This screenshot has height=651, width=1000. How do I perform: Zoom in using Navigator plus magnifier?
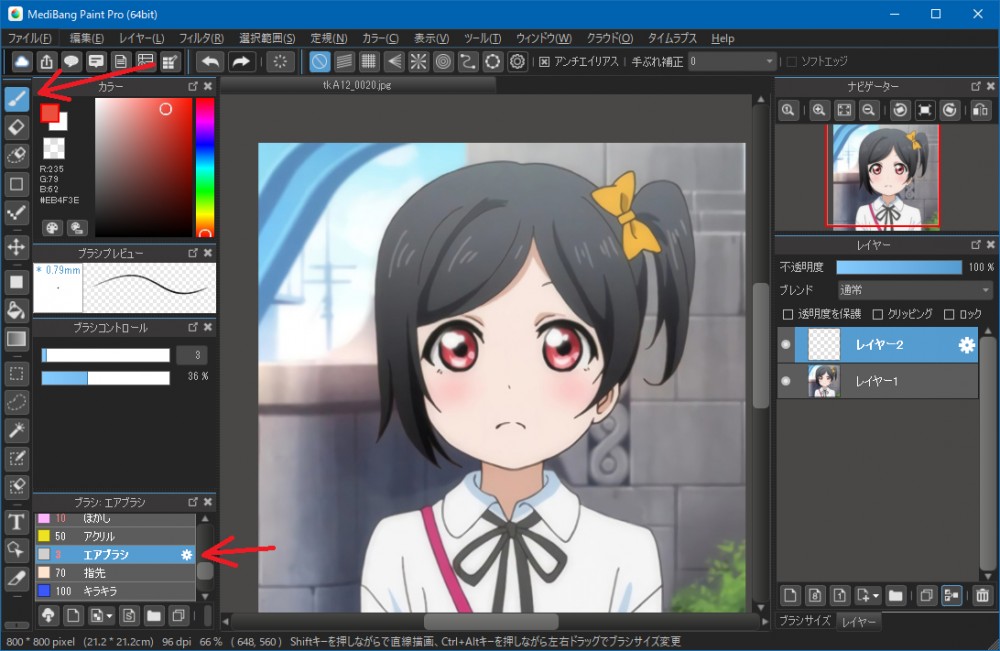coord(819,110)
